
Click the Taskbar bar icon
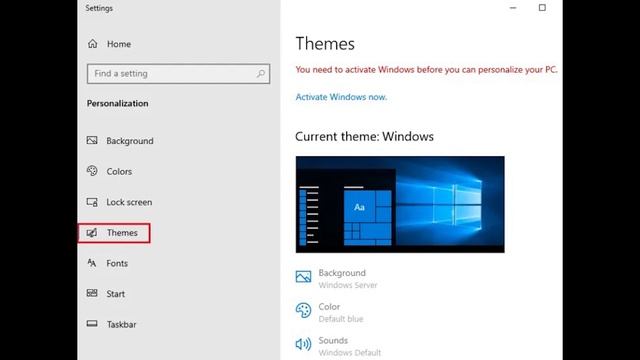(92, 324)
